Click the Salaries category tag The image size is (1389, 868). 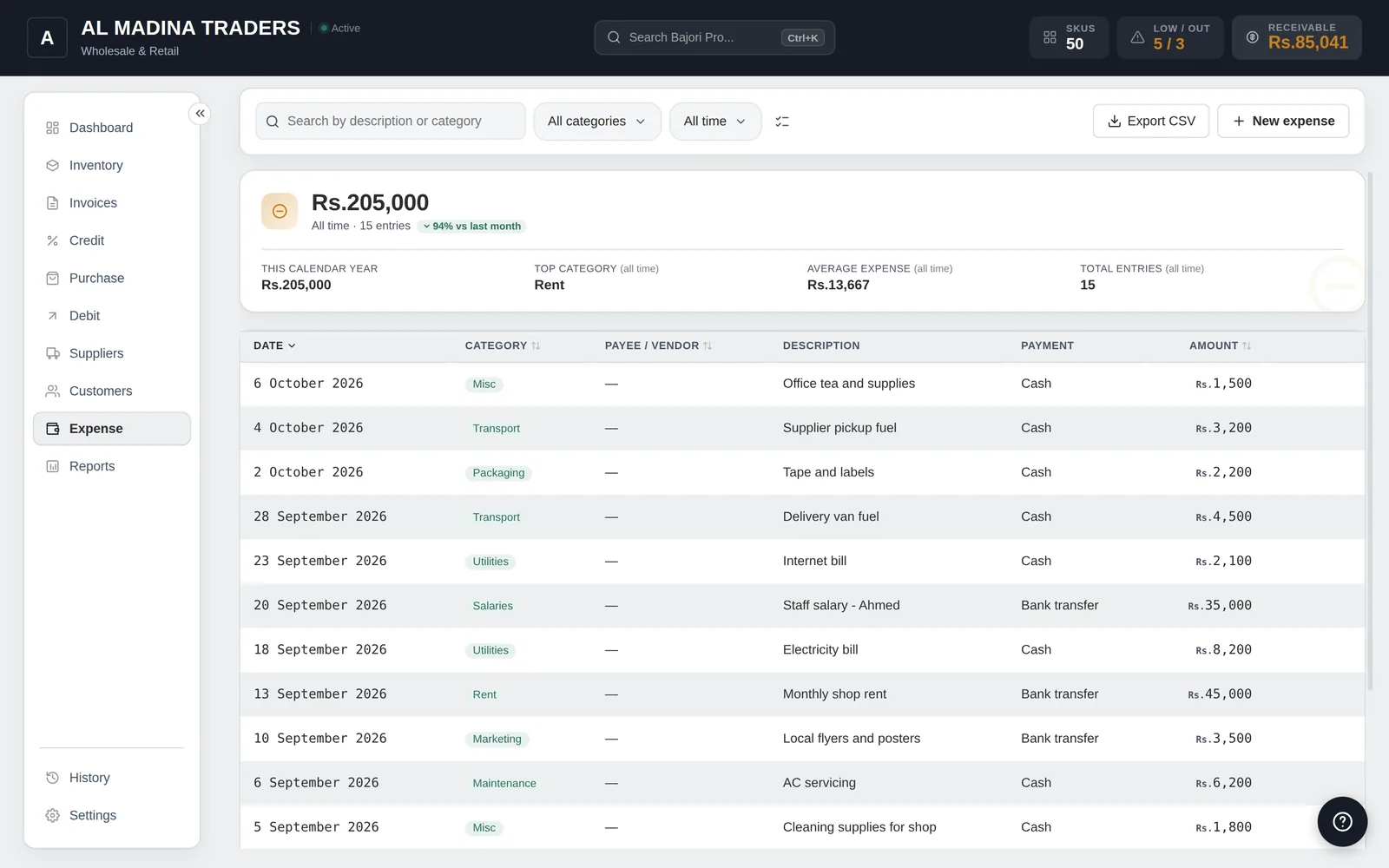click(x=492, y=606)
